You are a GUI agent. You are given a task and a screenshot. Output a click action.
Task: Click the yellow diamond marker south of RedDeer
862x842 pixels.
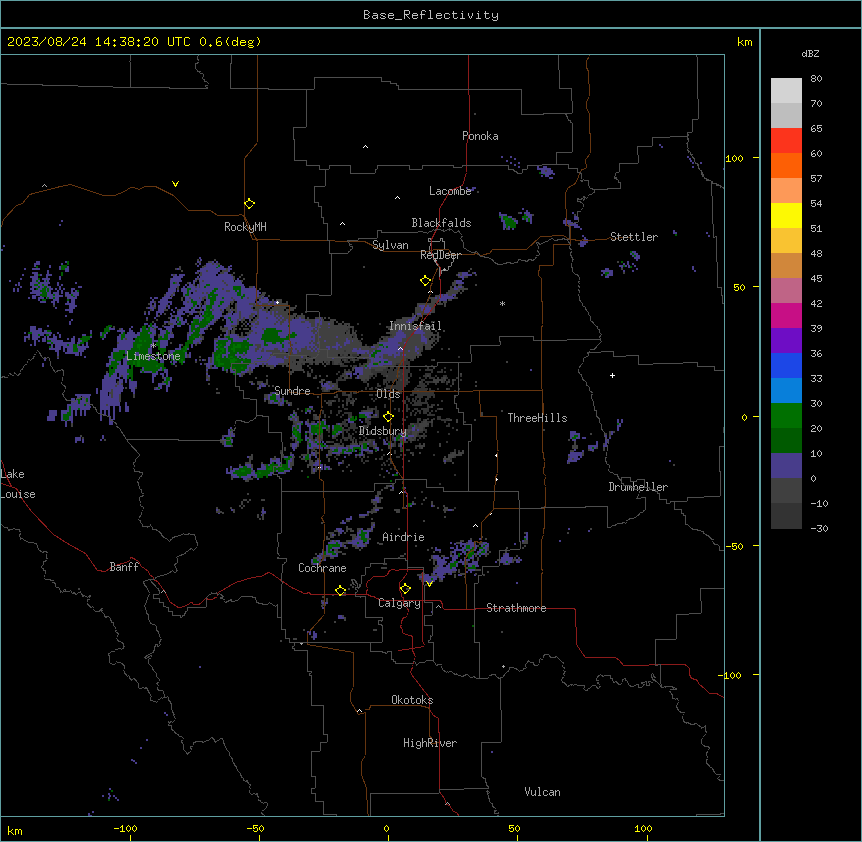click(426, 281)
